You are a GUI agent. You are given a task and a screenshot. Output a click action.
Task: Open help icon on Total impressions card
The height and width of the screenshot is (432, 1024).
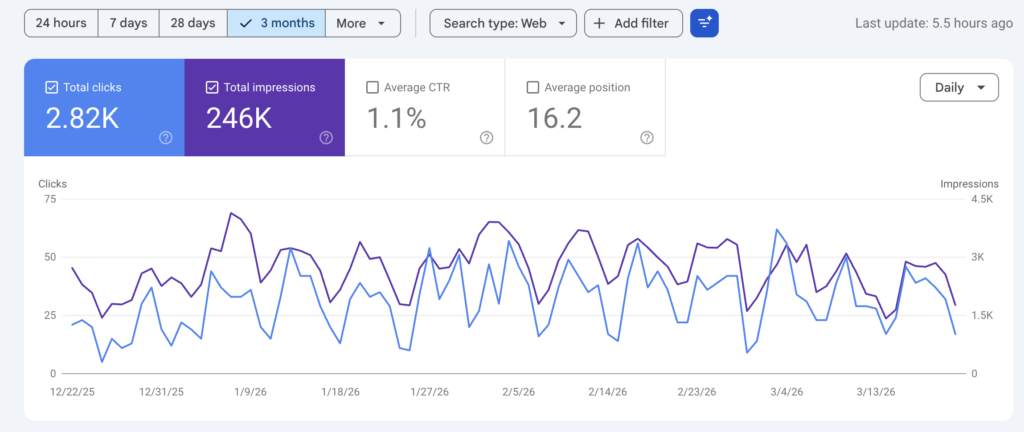point(326,138)
